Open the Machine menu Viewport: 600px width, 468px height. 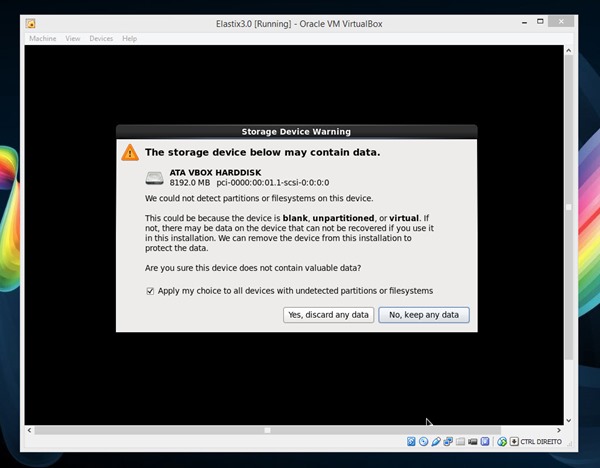pyautogui.click(x=42, y=38)
